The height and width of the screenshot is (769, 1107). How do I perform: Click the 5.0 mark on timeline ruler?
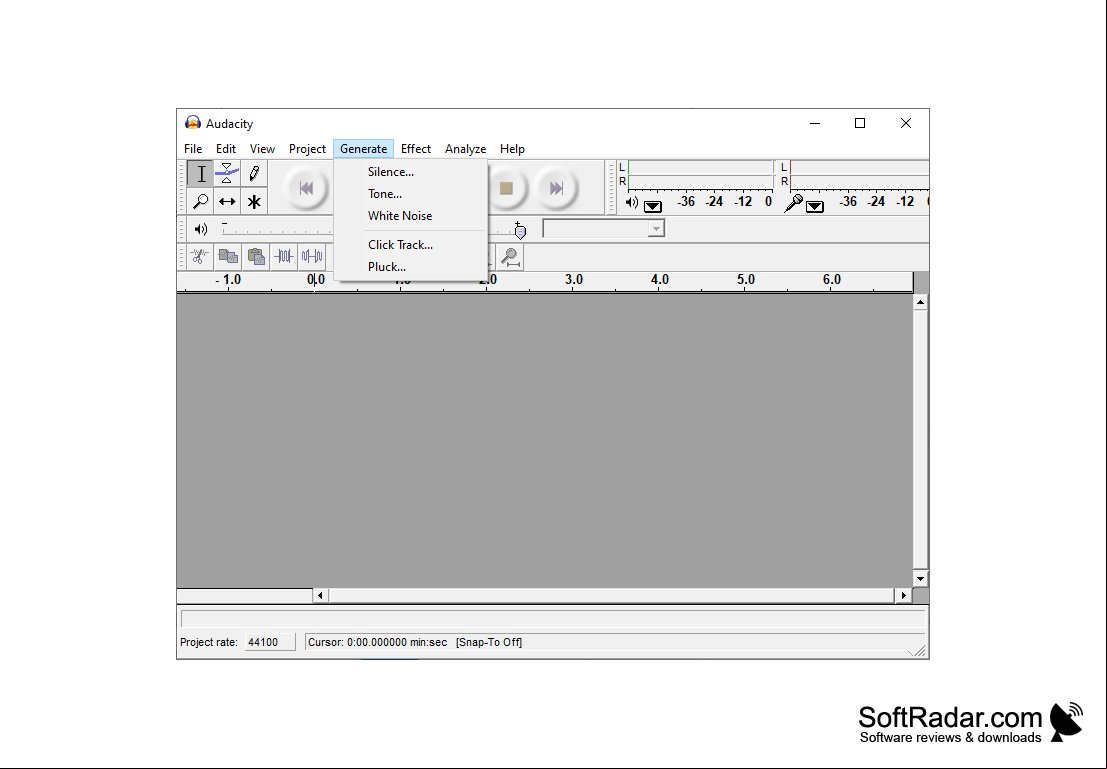pyautogui.click(x=746, y=280)
